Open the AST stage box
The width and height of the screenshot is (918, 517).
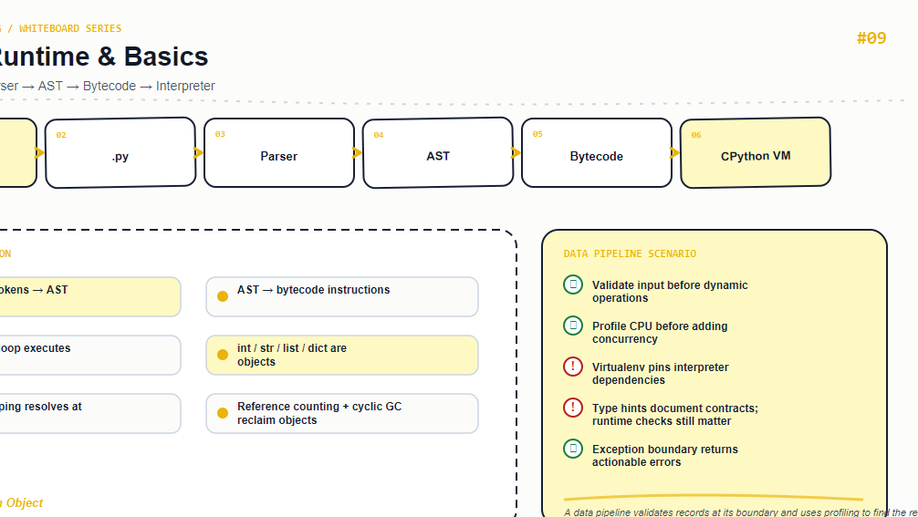tap(438, 153)
